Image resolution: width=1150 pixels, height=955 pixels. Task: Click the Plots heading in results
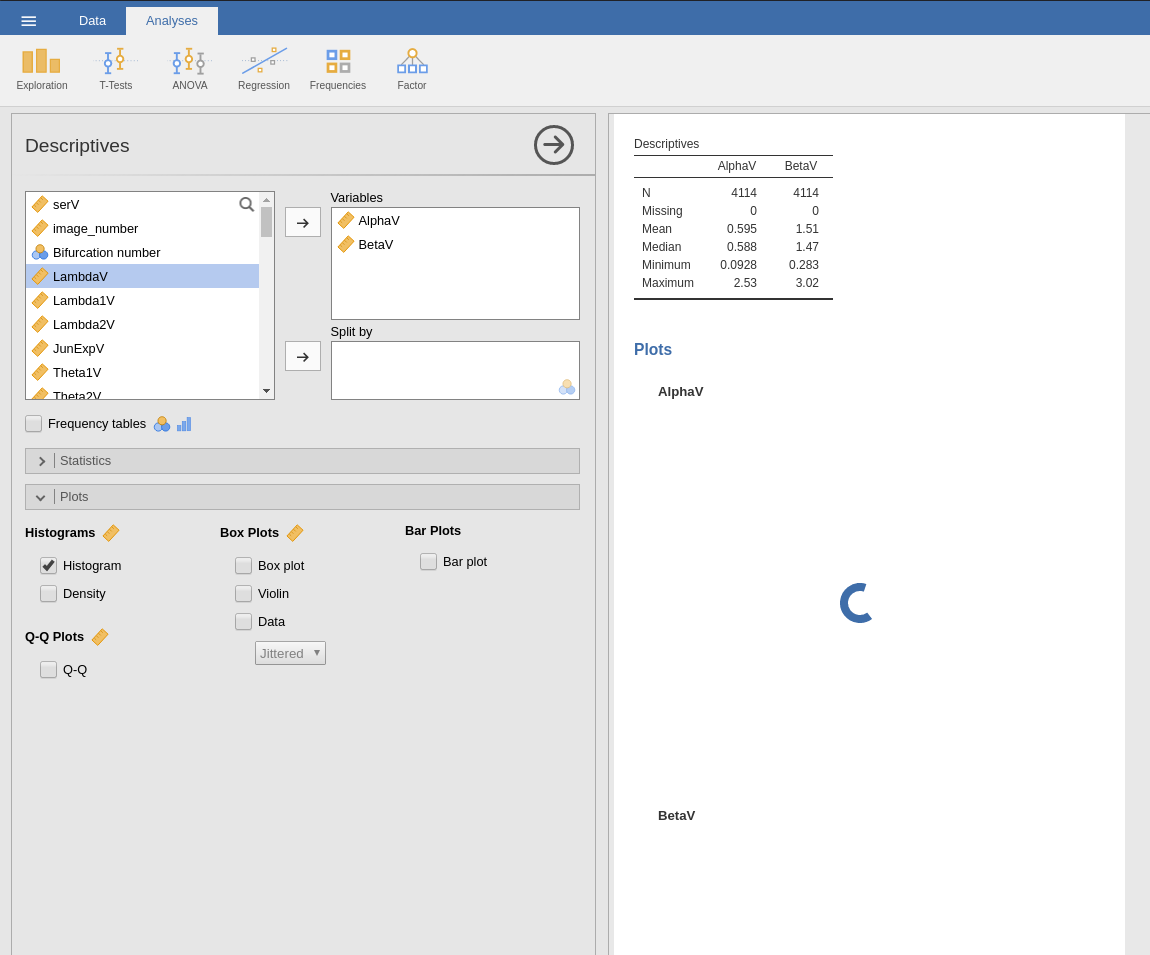click(x=653, y=349)
